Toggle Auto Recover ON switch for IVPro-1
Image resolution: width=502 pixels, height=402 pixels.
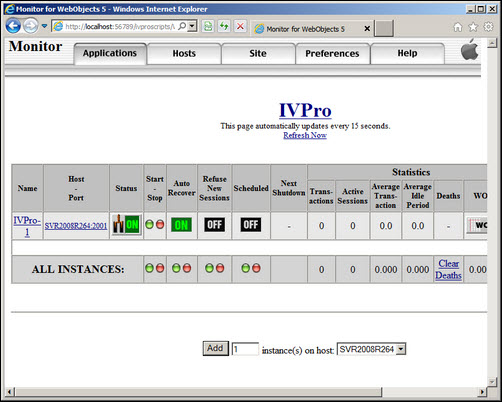(x=181, y=225)
